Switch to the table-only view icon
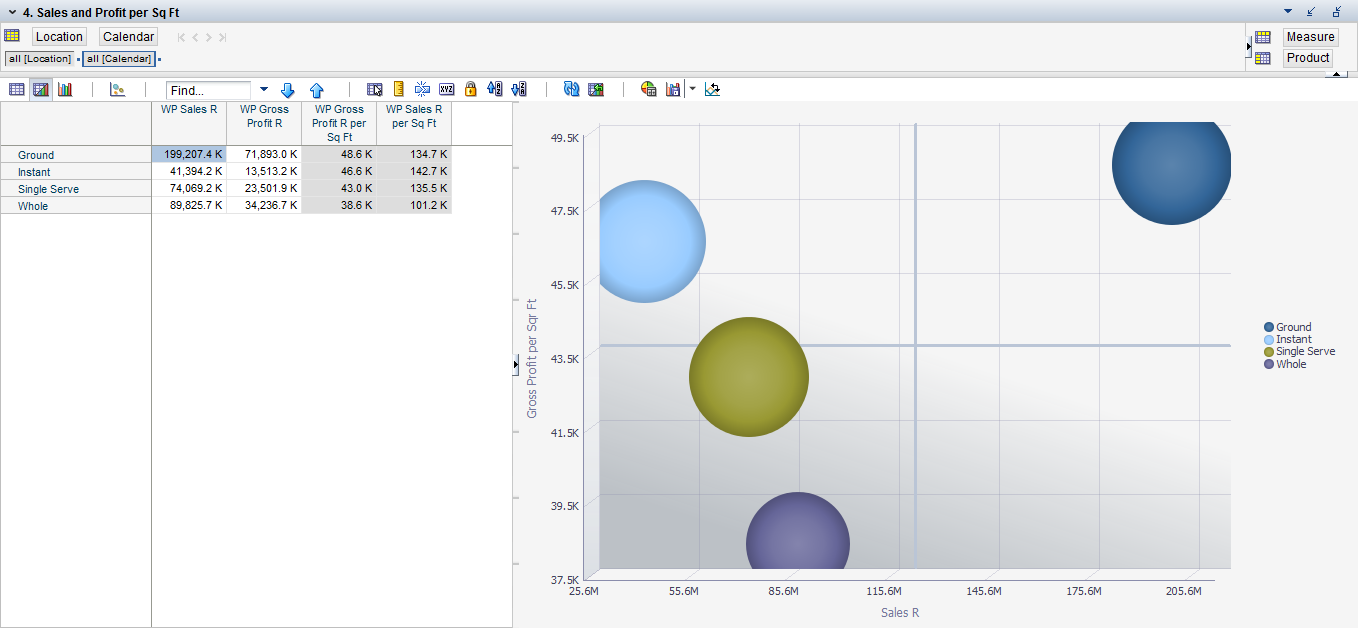The width and height of the screenshot is (1360, 630). coord(17,89)
